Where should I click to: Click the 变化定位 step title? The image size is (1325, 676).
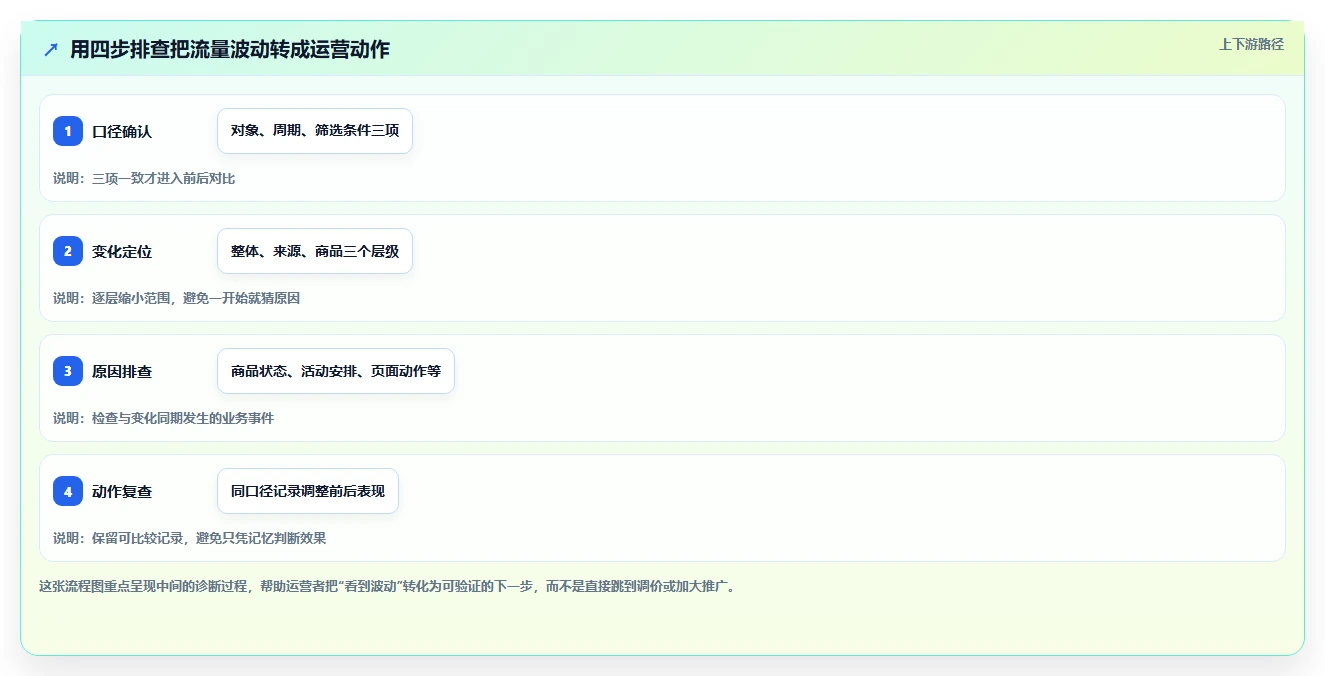(x=122, y=251)
